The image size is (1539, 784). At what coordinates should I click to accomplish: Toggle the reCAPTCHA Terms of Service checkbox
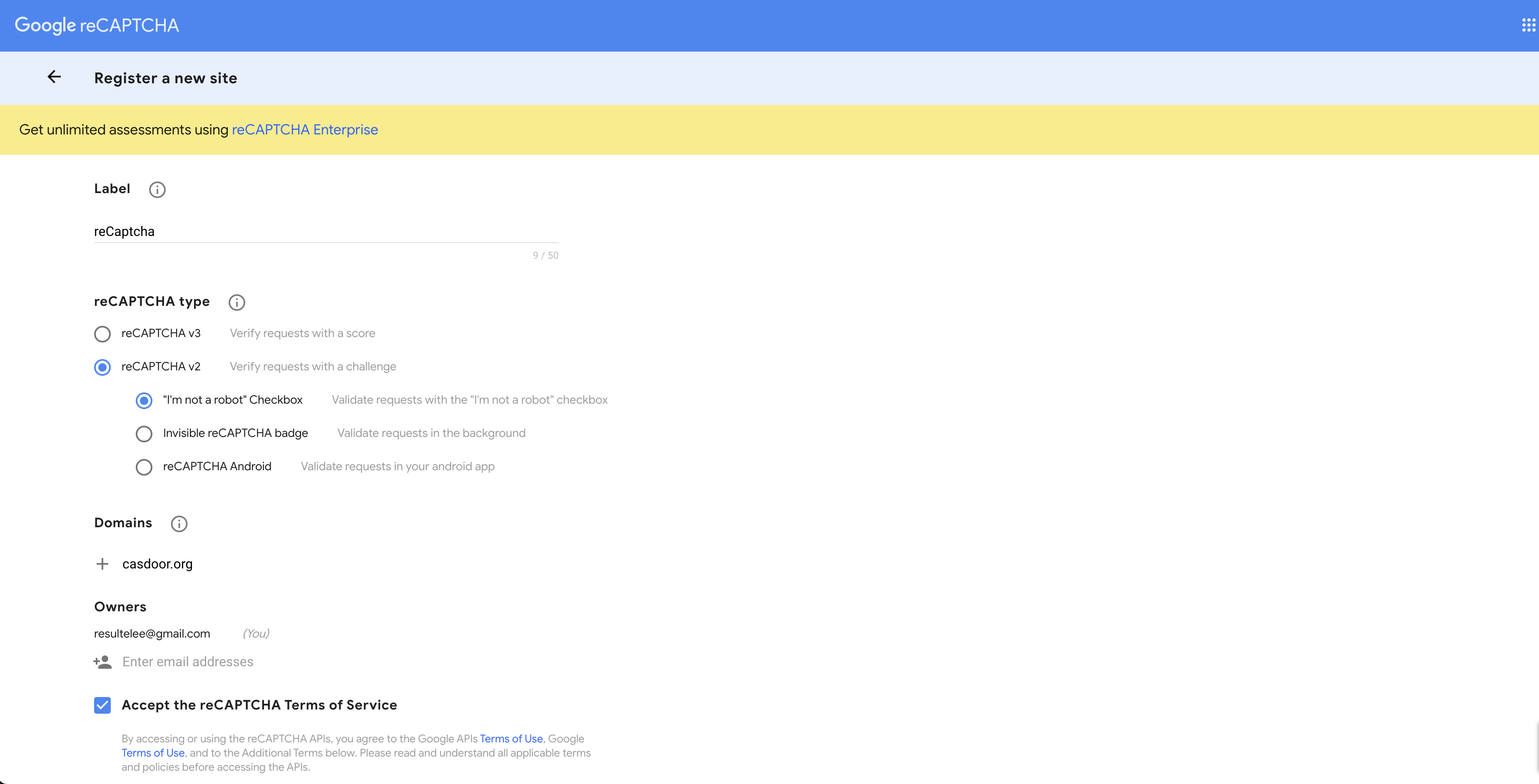[x=102, y=705]
